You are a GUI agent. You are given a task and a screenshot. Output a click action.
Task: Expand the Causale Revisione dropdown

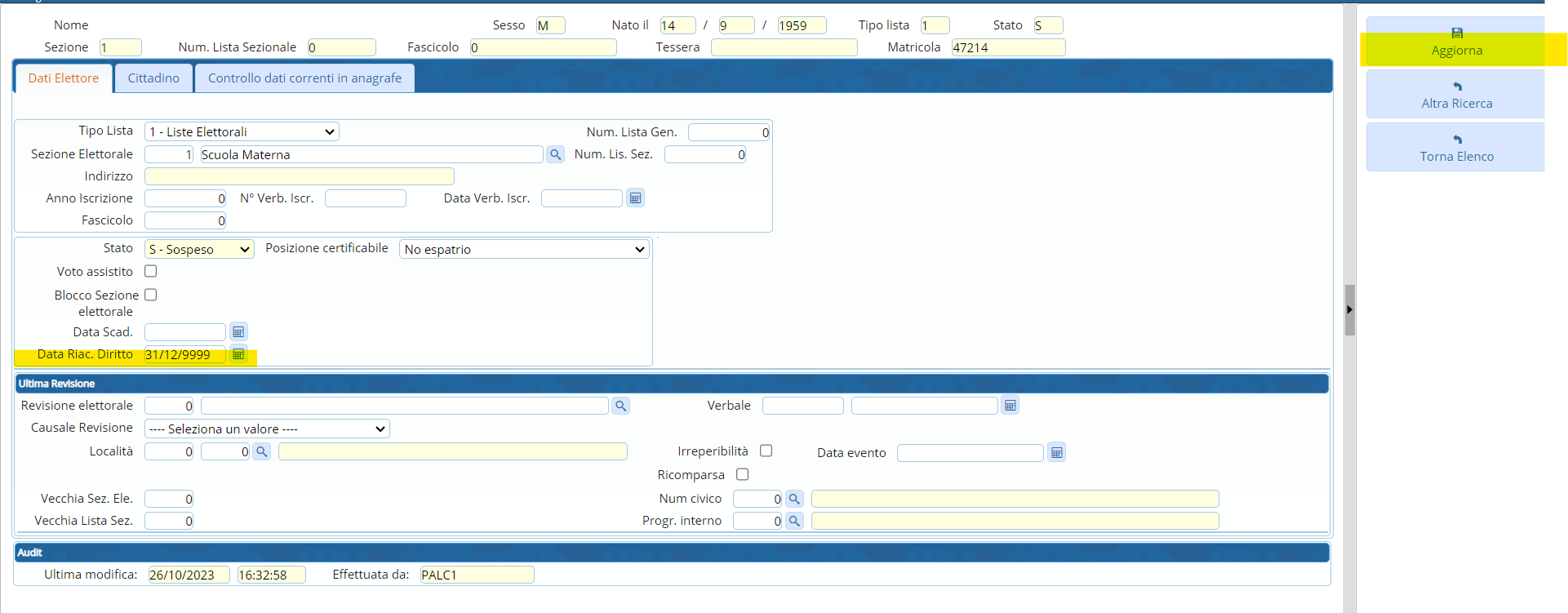pyautogui.click(x=267, y=429)
